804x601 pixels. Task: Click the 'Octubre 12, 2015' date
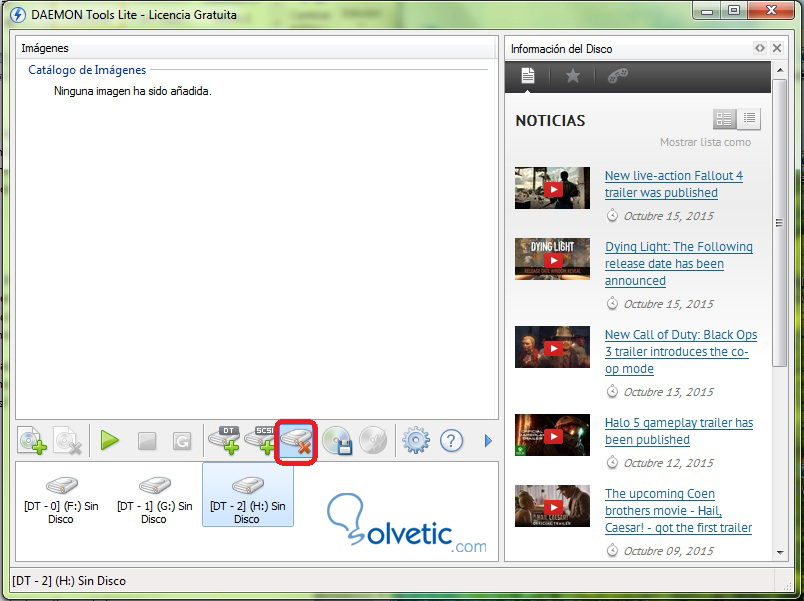[x=668, y=463]
